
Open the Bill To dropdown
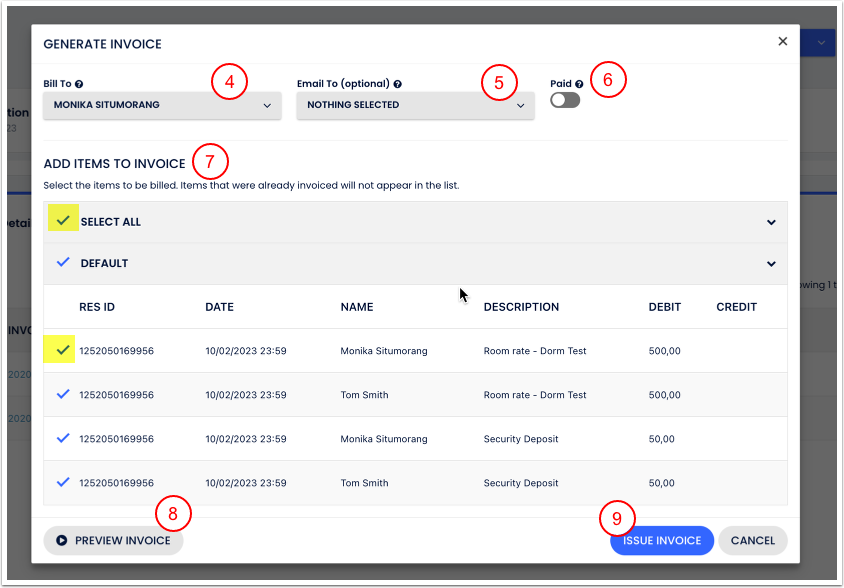pyautogui.click(x=162, y=105)
